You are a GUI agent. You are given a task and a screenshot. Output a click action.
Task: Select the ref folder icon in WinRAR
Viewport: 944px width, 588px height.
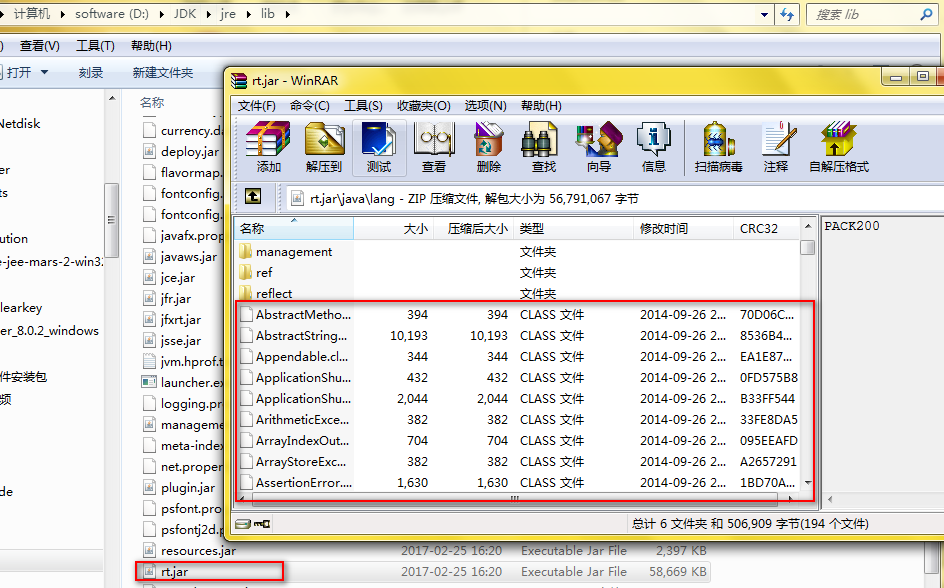tap(245, 273)
